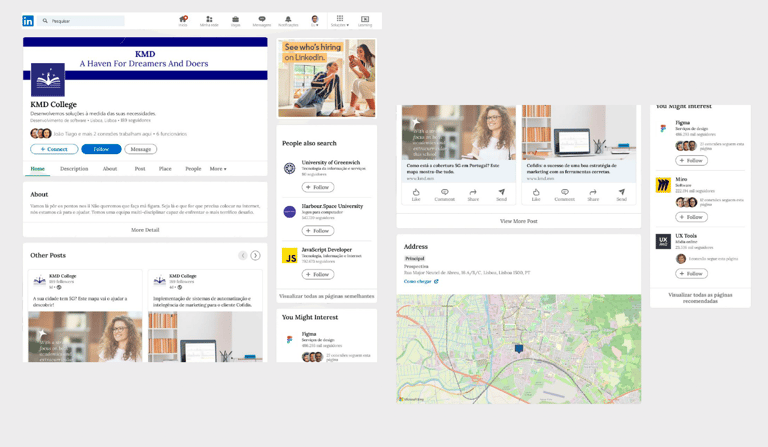The height and width of the screenshot is (447, 768).
Task: Open the Notificações bell icon
Action: click(288, 21)
